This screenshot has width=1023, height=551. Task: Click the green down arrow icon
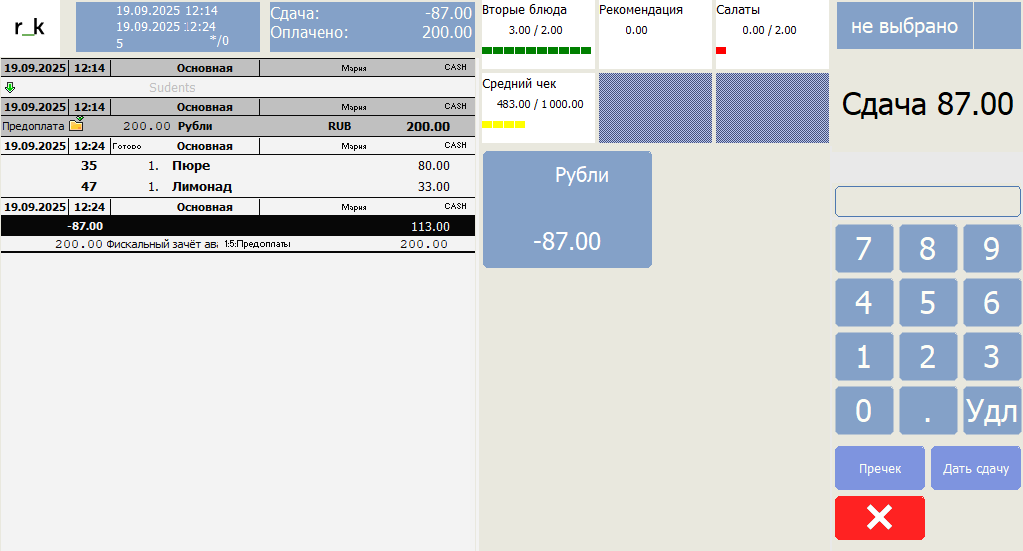coord(10,88)
